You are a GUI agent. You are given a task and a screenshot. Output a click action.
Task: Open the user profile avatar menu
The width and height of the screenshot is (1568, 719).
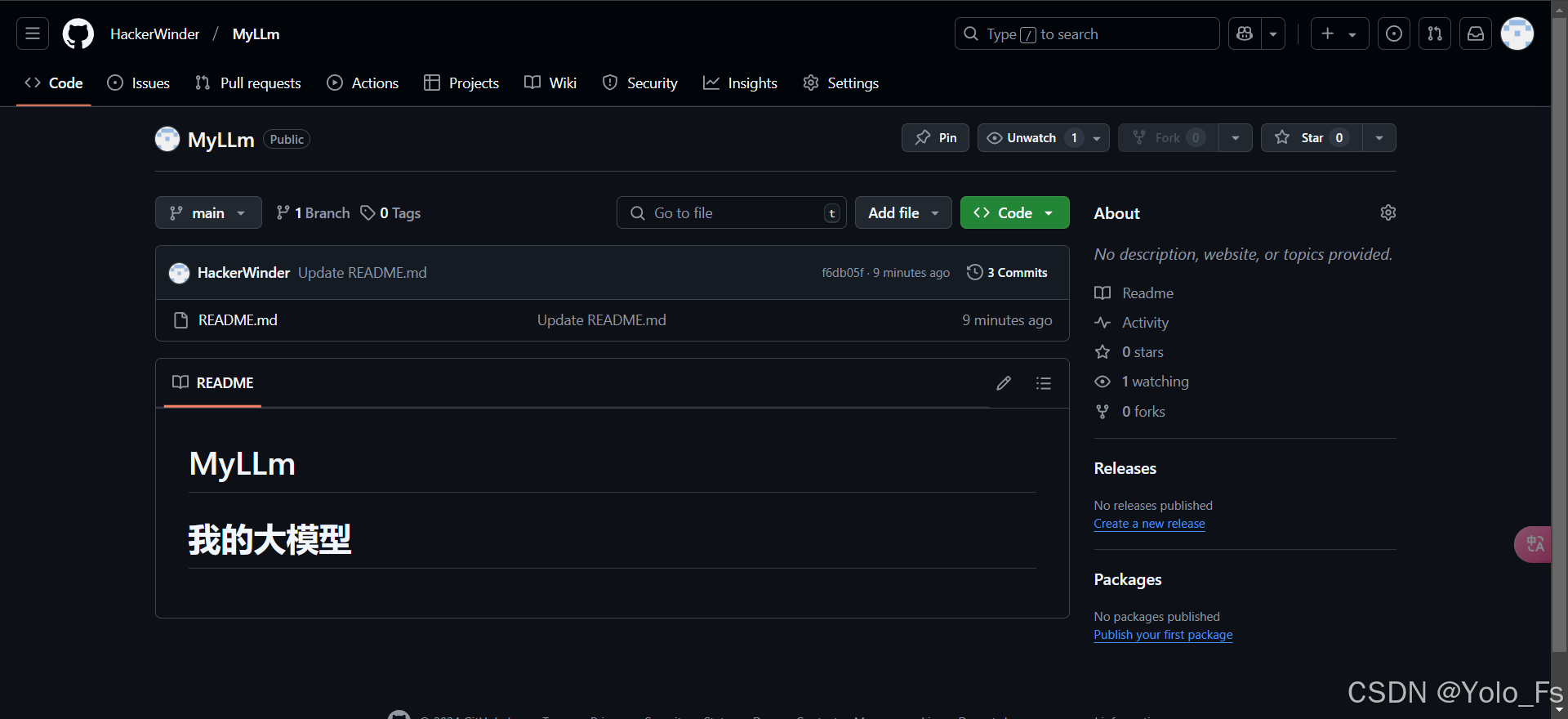pyautogui.click(x=1517, y=33)
